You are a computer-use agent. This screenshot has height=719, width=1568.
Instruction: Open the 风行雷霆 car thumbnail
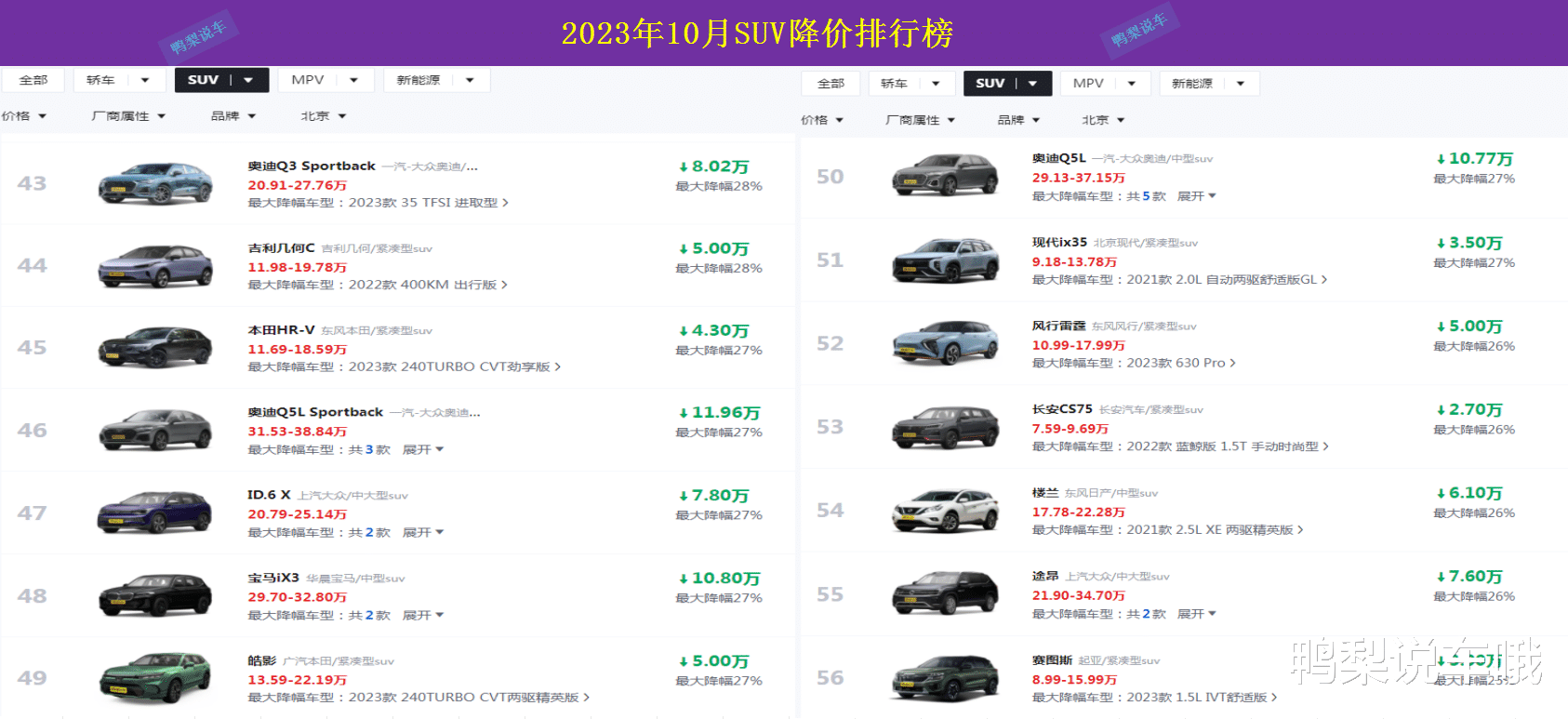pyautogui.click(x=946, y=343)
